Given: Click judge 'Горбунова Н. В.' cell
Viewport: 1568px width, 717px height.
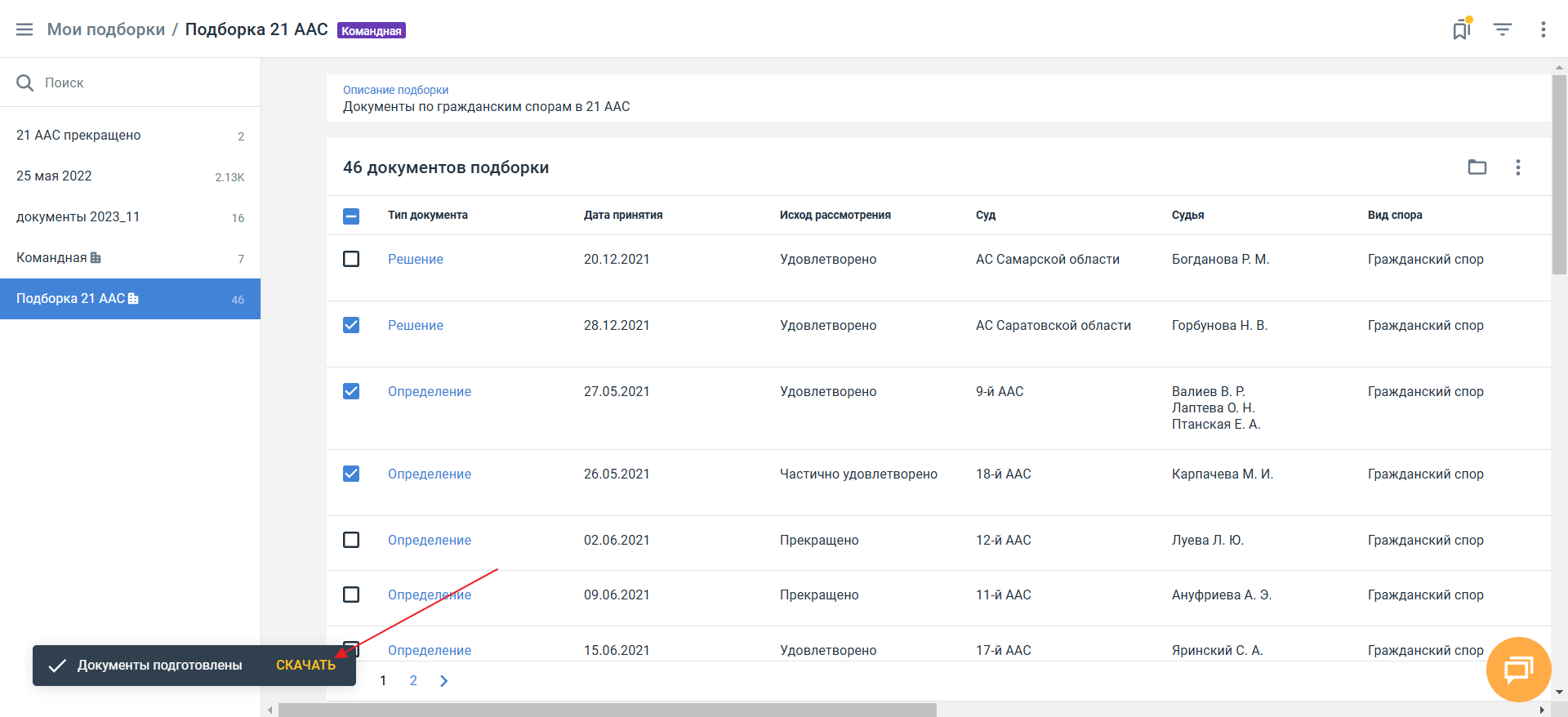Looking at the screenshot, I should pos(1219,325).
